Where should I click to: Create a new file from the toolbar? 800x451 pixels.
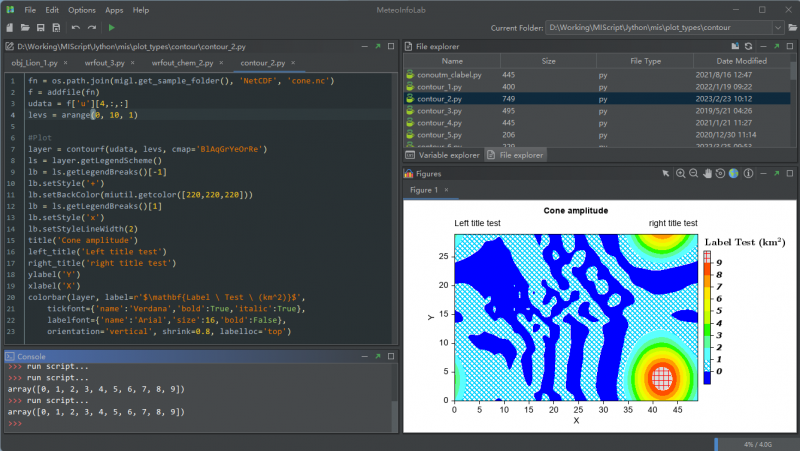(9, 27)
